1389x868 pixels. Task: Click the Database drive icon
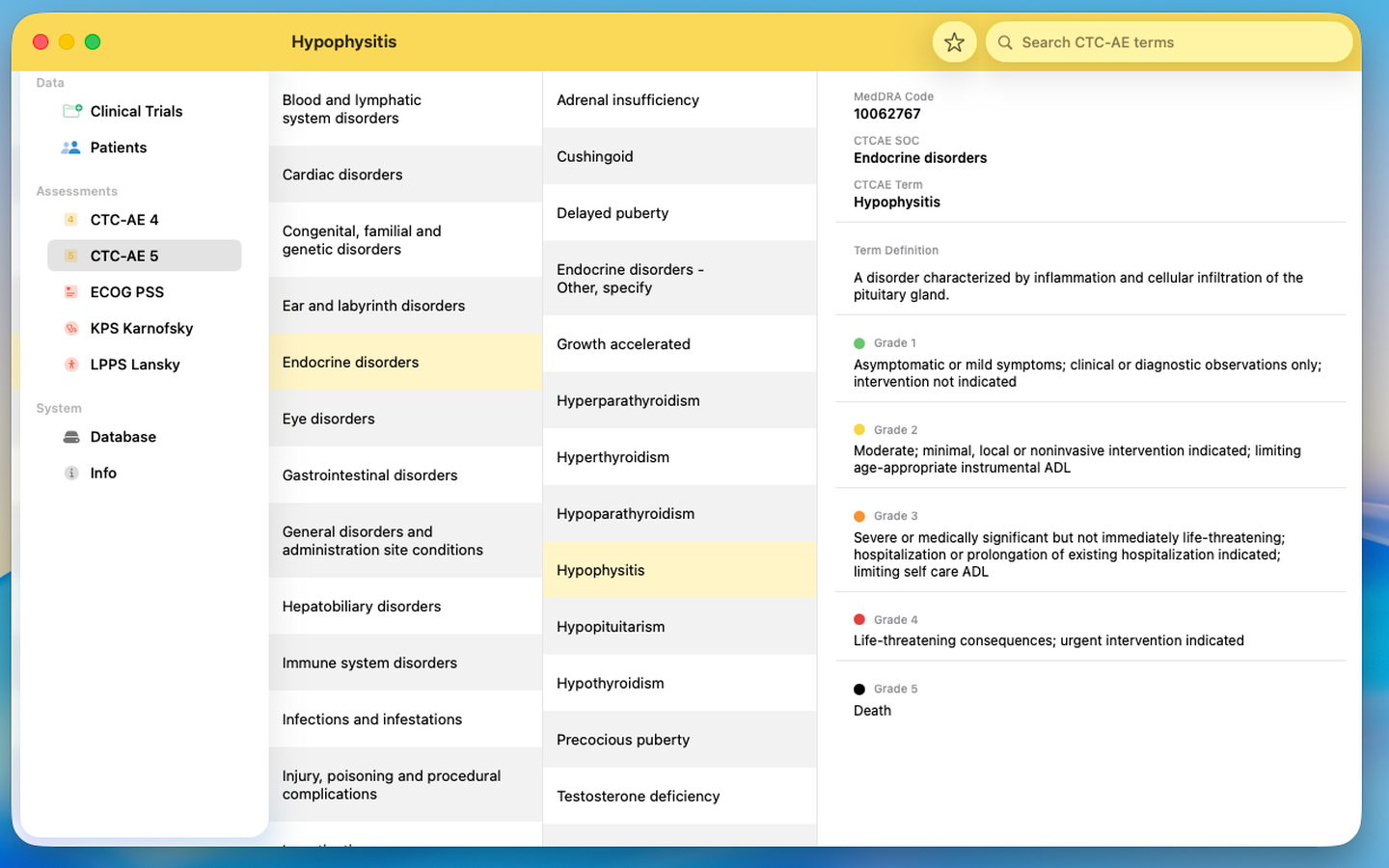point(71,437)
